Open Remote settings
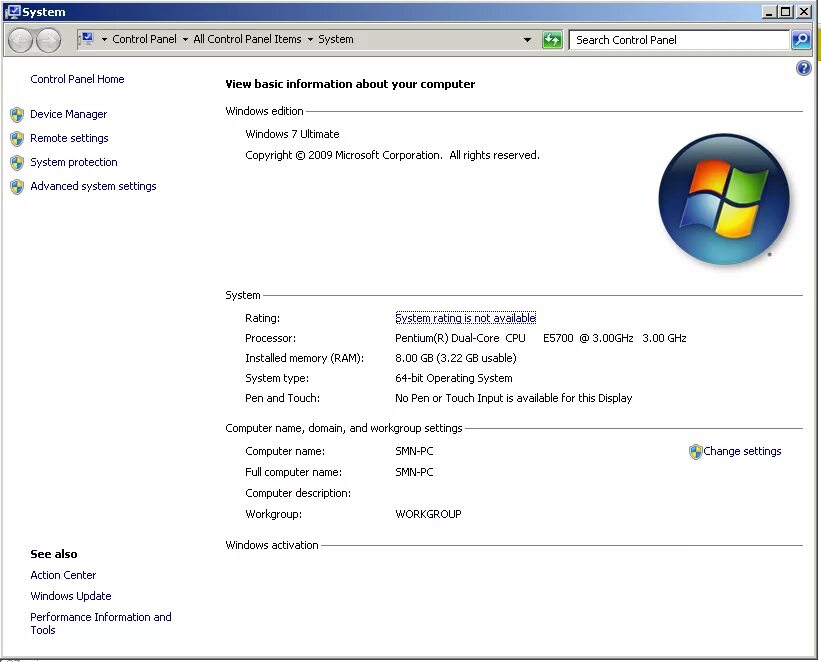Screen dimensions: 821x662 click(x=69, y=138)
